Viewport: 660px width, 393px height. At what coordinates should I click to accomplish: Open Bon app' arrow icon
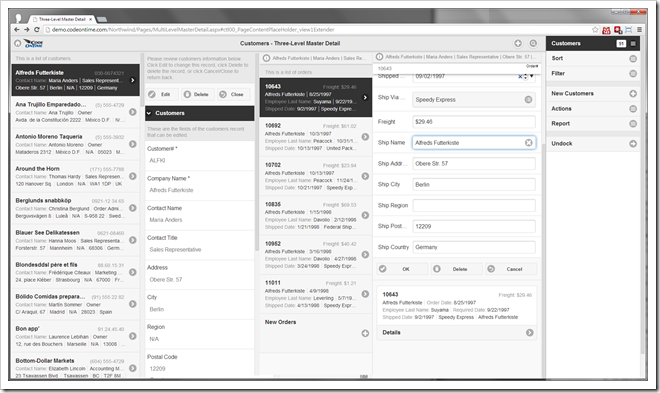point(133,336)
